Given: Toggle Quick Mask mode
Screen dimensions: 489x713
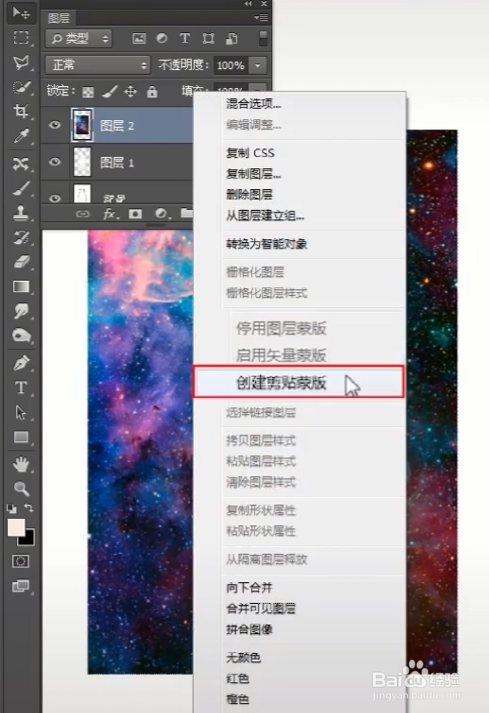Looking at the screenshot, I should [20, 561].
